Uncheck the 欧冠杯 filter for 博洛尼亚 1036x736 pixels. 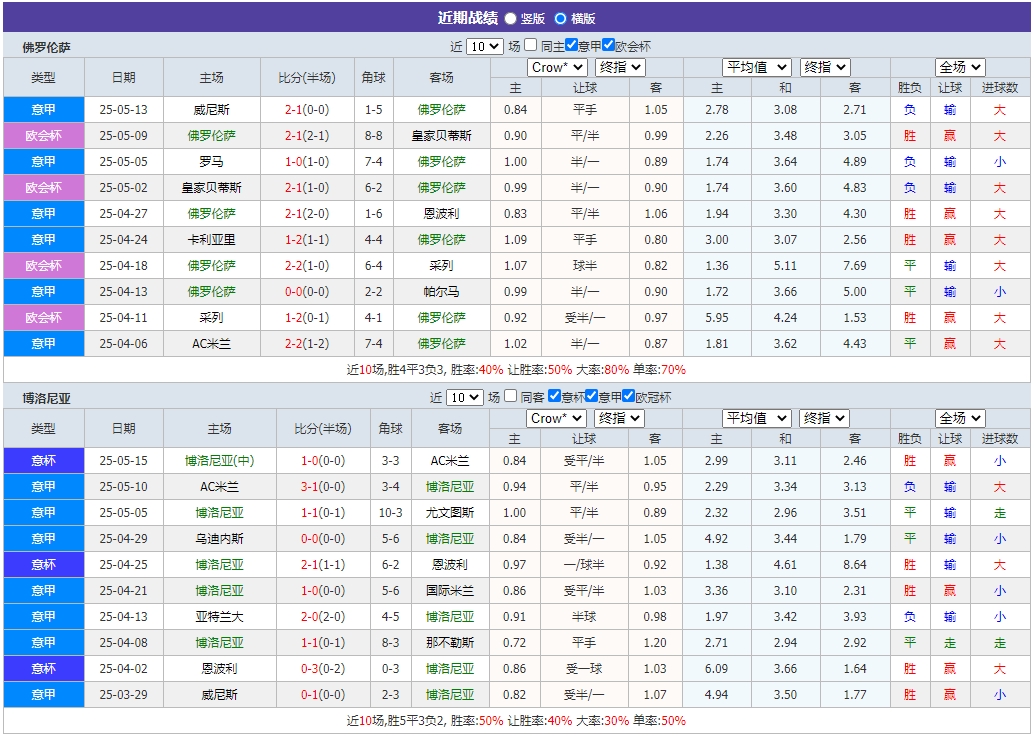pyautogui.click(x=629, y=397)
